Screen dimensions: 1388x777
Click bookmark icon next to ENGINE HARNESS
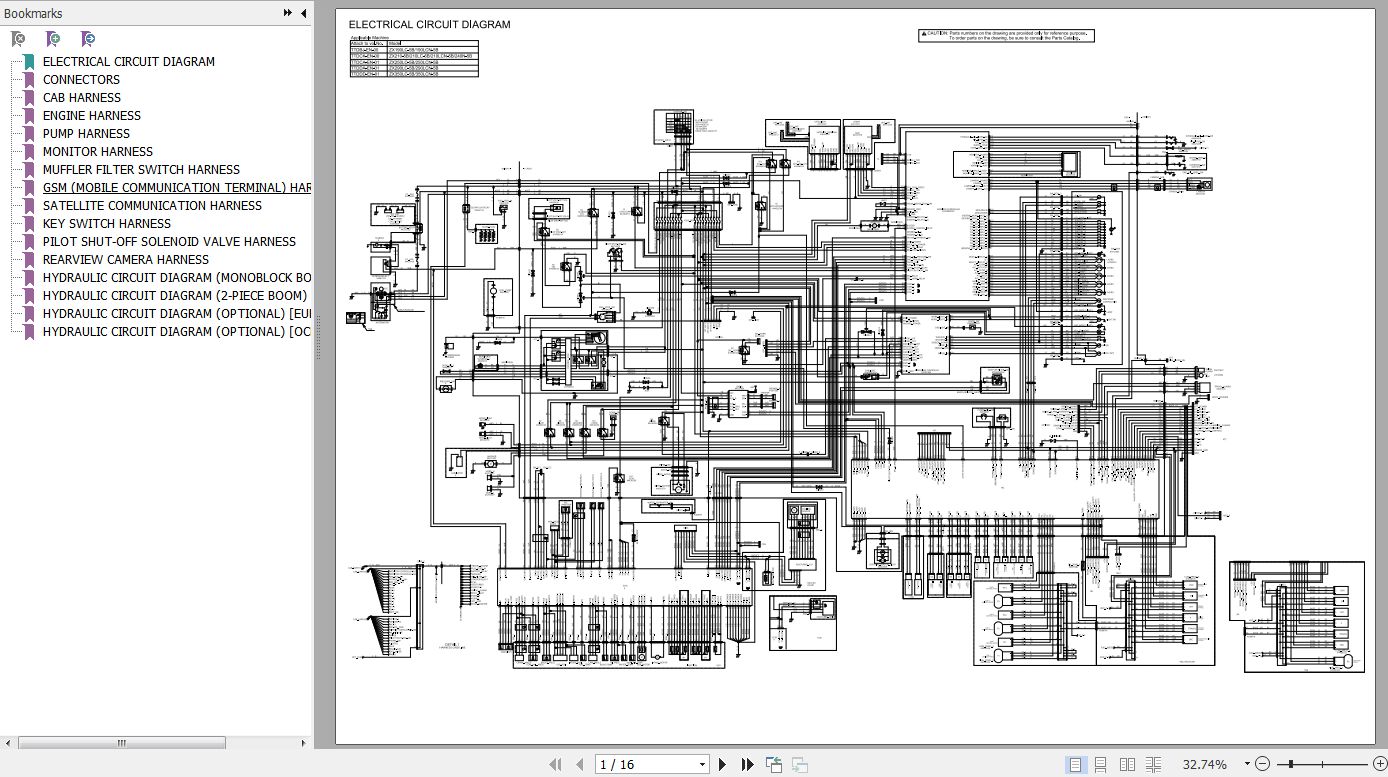(29, 116)
